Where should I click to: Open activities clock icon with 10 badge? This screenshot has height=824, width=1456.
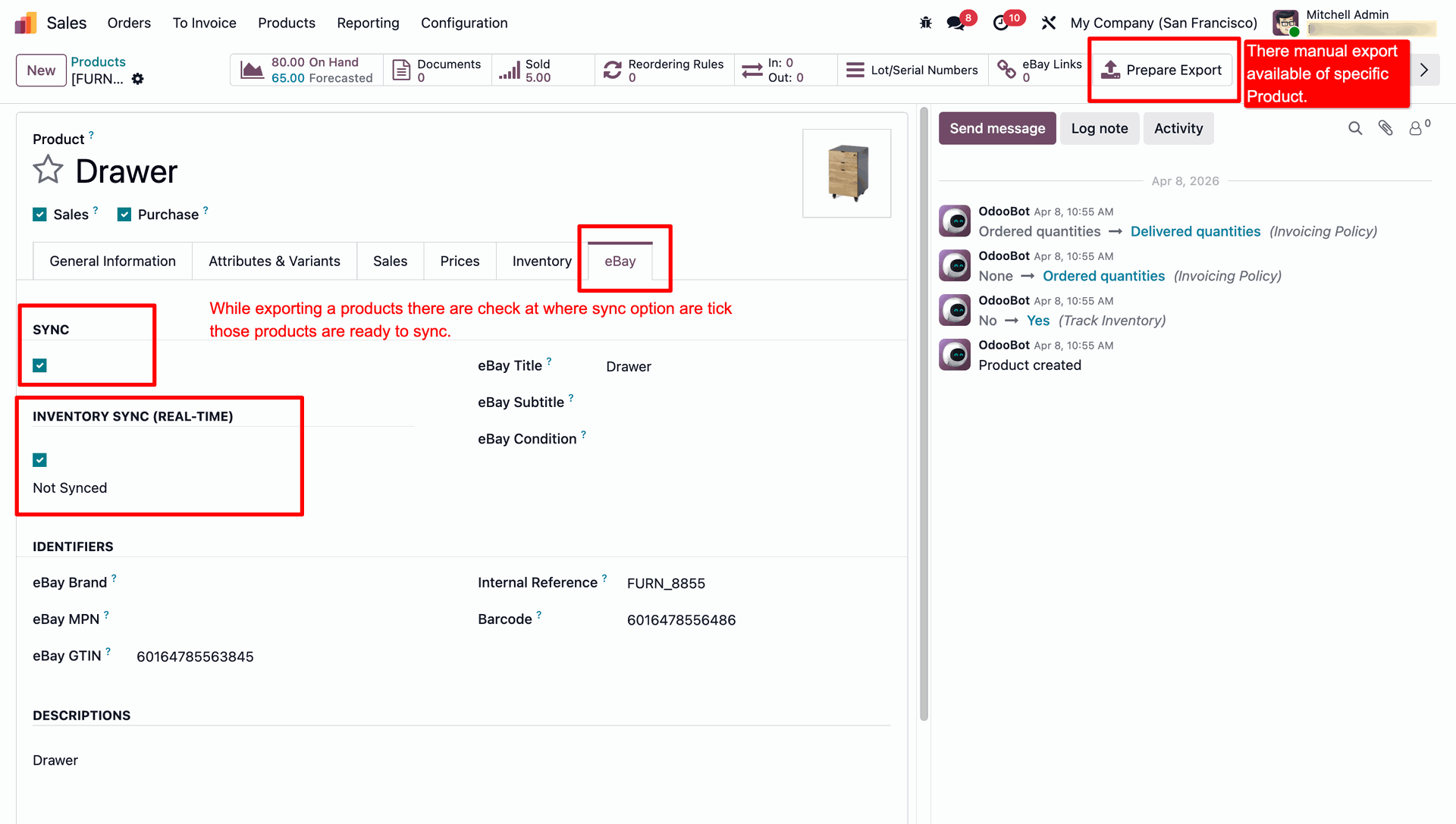[1001, 23]
